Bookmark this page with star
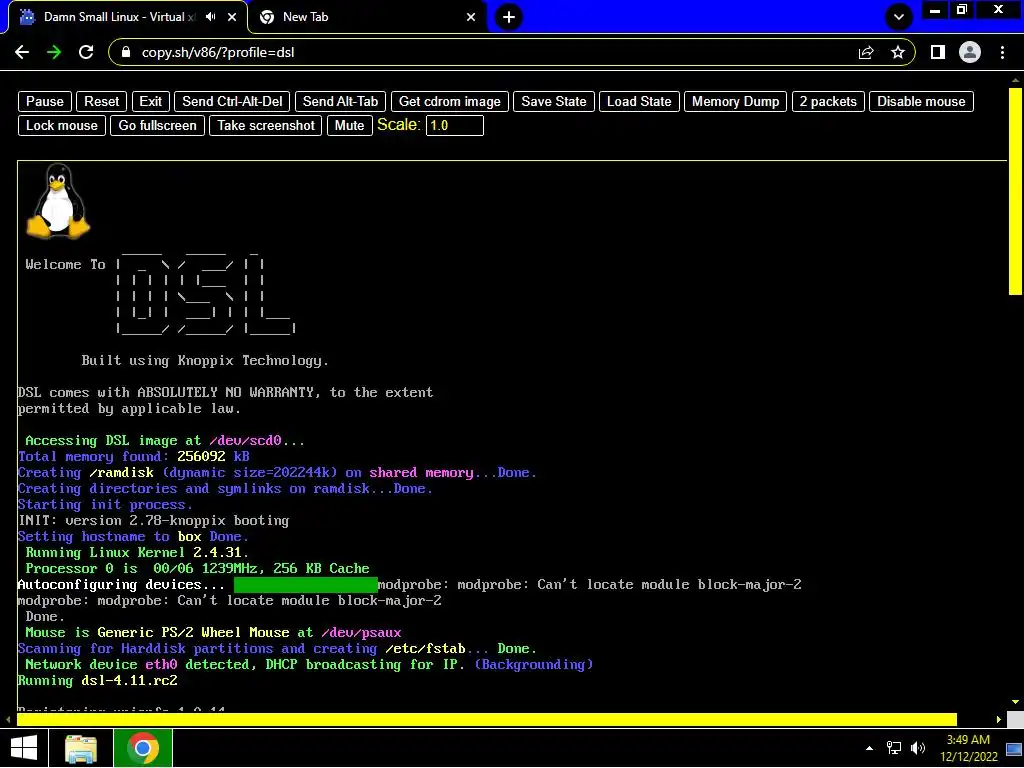 898,52
